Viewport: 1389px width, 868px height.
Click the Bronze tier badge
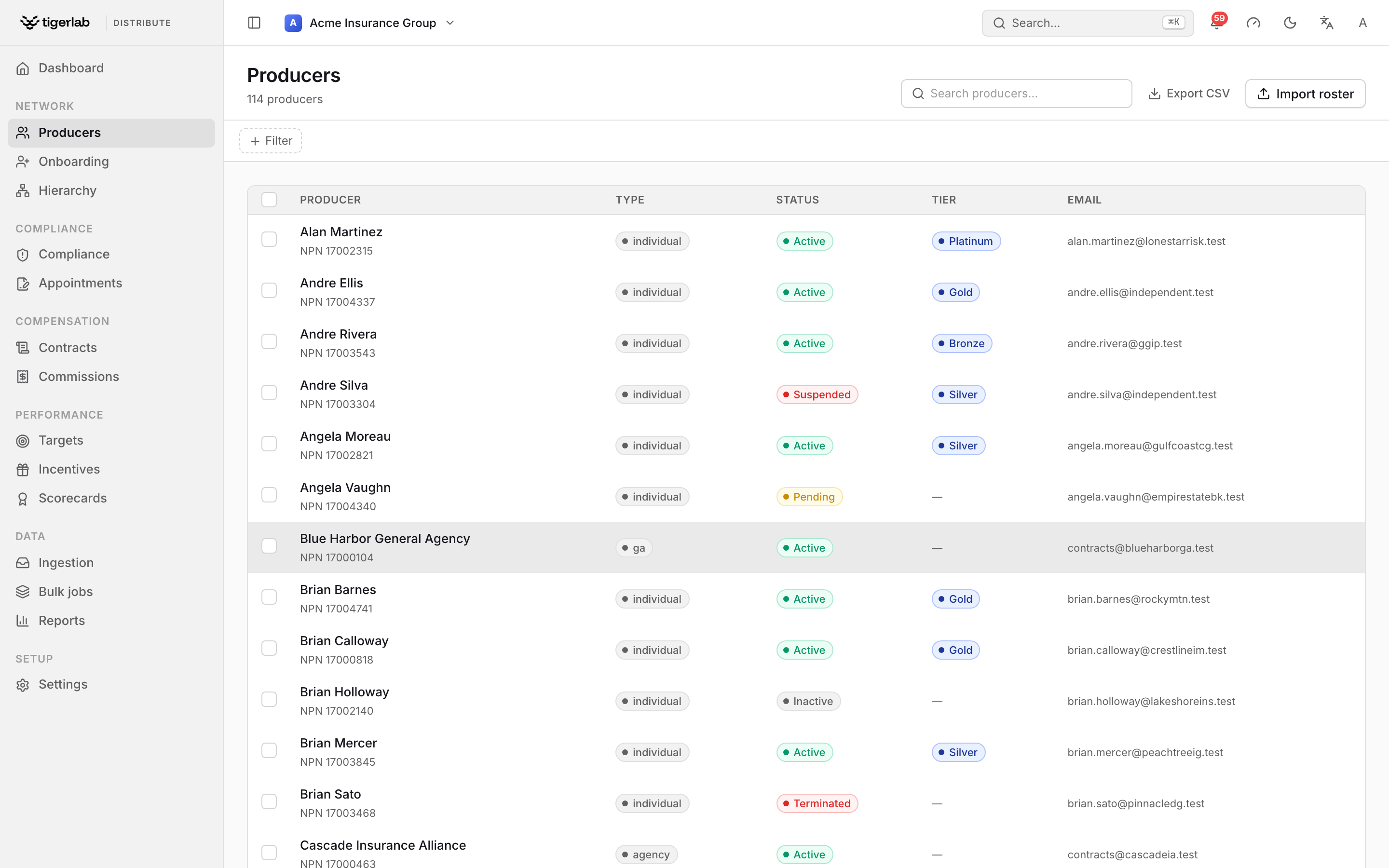coord(961,343)
